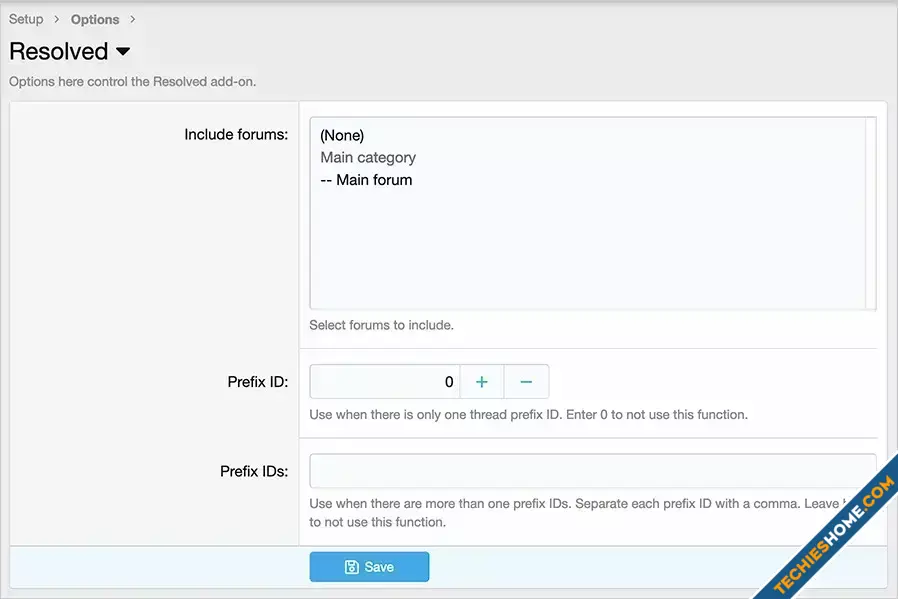Click the Prefix IDs text field
Screen dimensions: 898x599
coord(593,471)
